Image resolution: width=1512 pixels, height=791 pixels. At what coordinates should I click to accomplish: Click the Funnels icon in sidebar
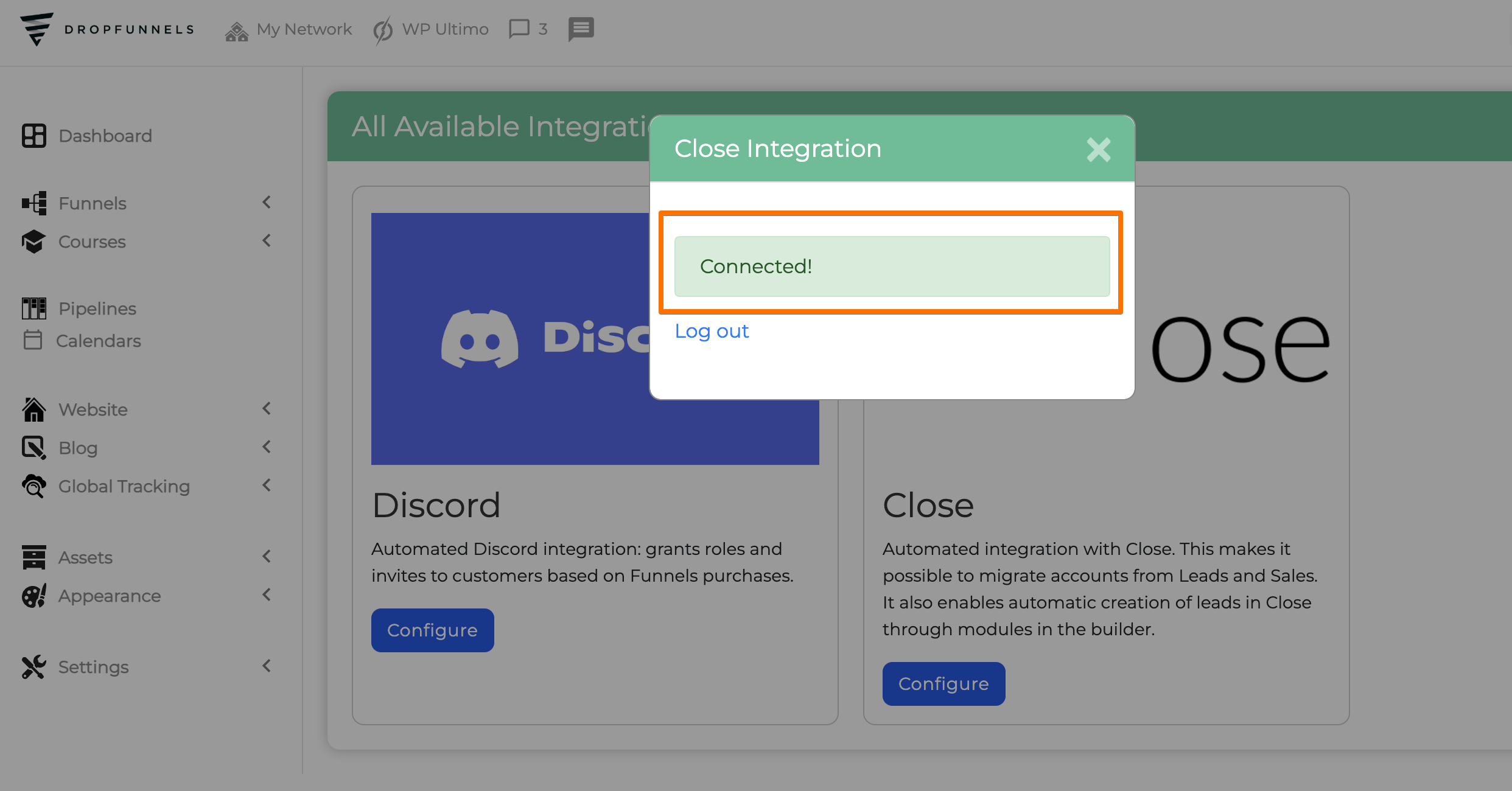tap(34, 203)
